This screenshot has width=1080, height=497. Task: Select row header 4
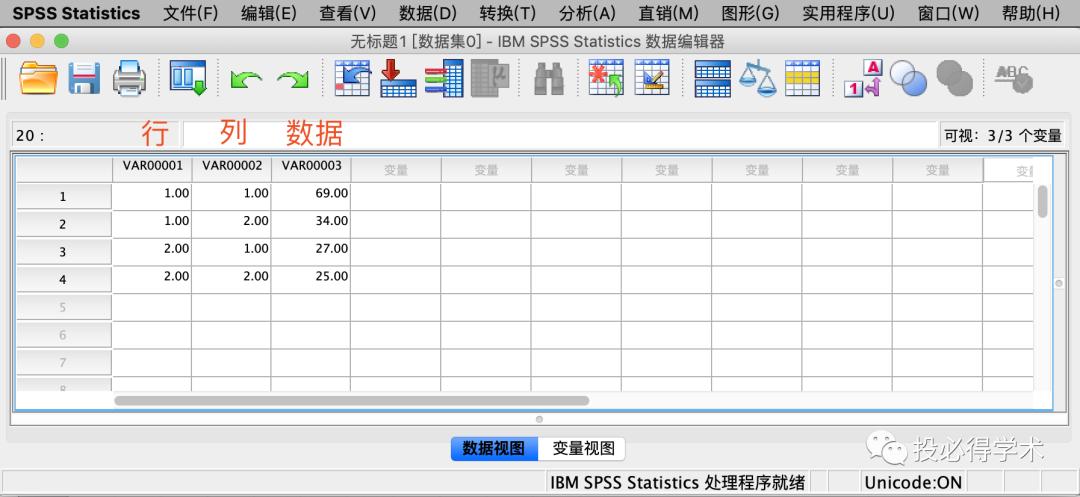pos(63,279)
